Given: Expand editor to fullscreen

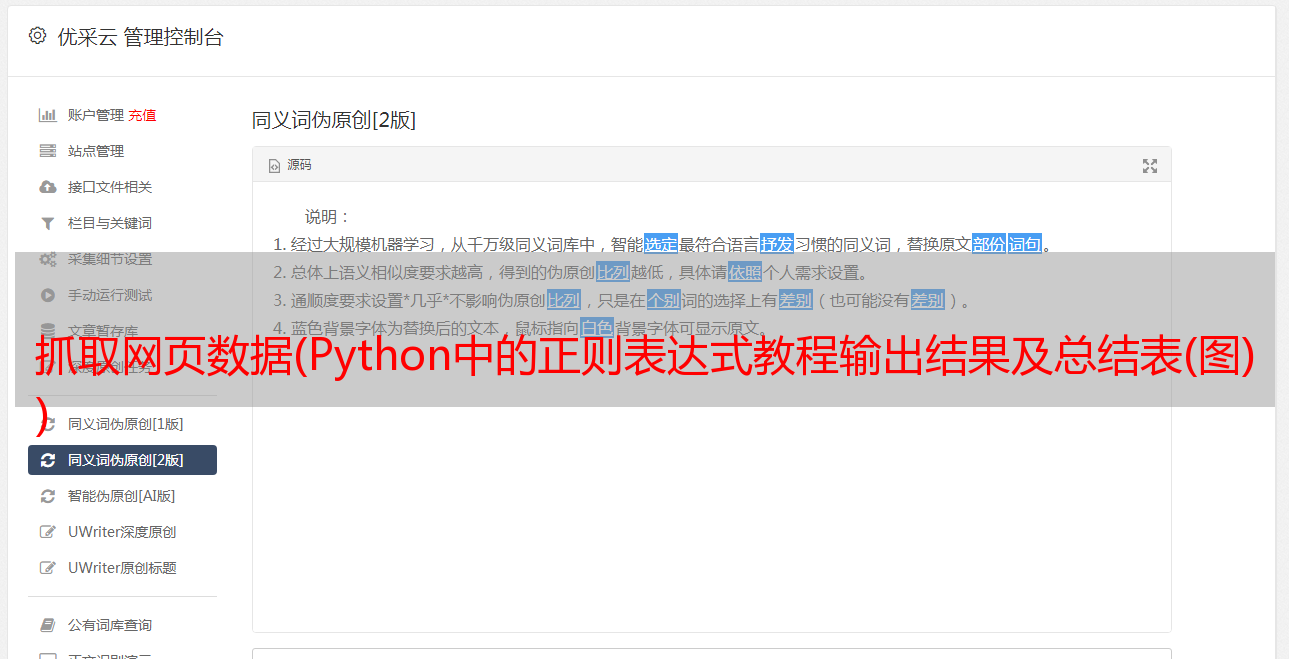Looking at the screenshot, I should [x=1150, y=166].
